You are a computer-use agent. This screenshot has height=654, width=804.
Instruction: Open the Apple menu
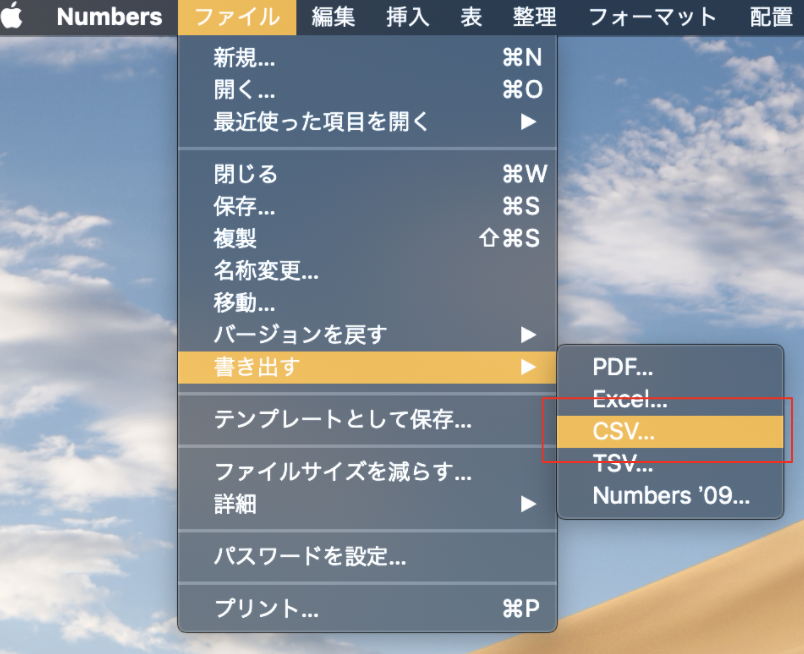12,16
